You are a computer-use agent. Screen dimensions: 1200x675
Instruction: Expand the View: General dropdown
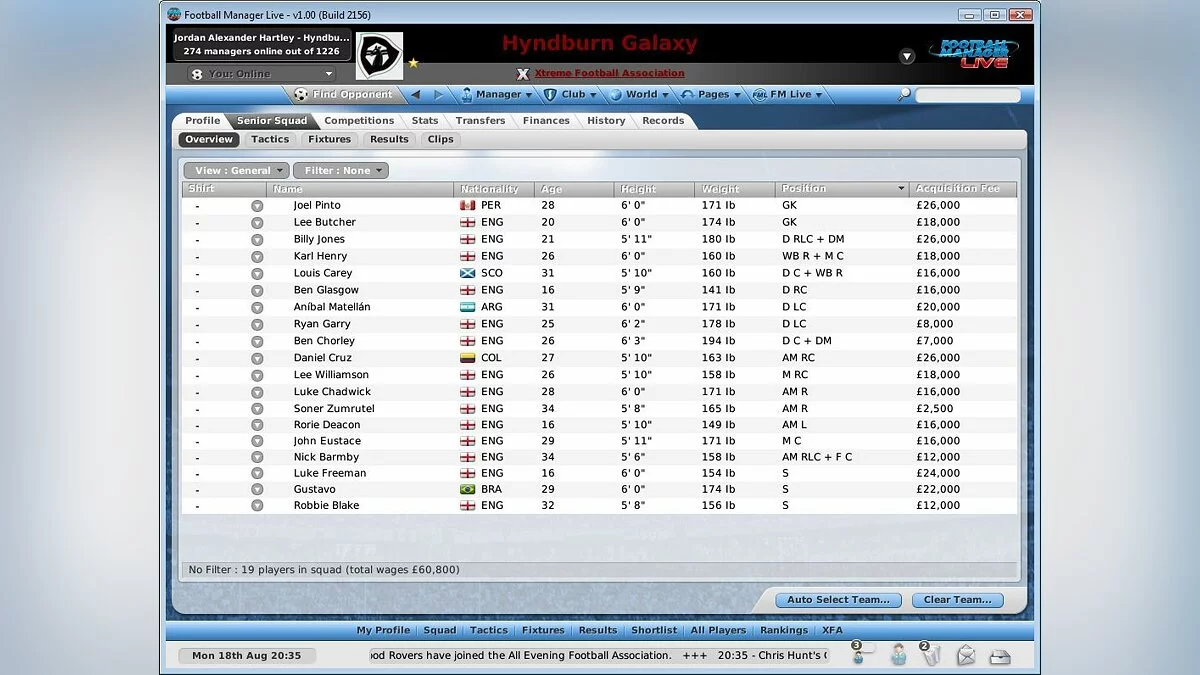[x=236, y=171]
